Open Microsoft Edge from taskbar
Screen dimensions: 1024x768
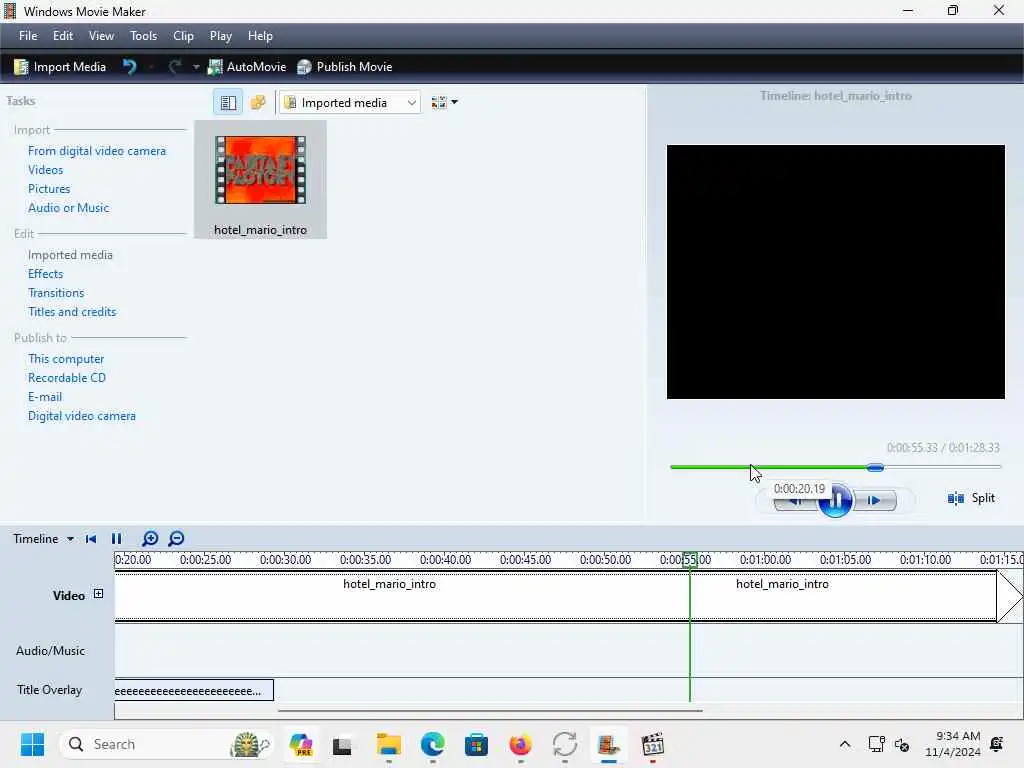pos(432,744)
